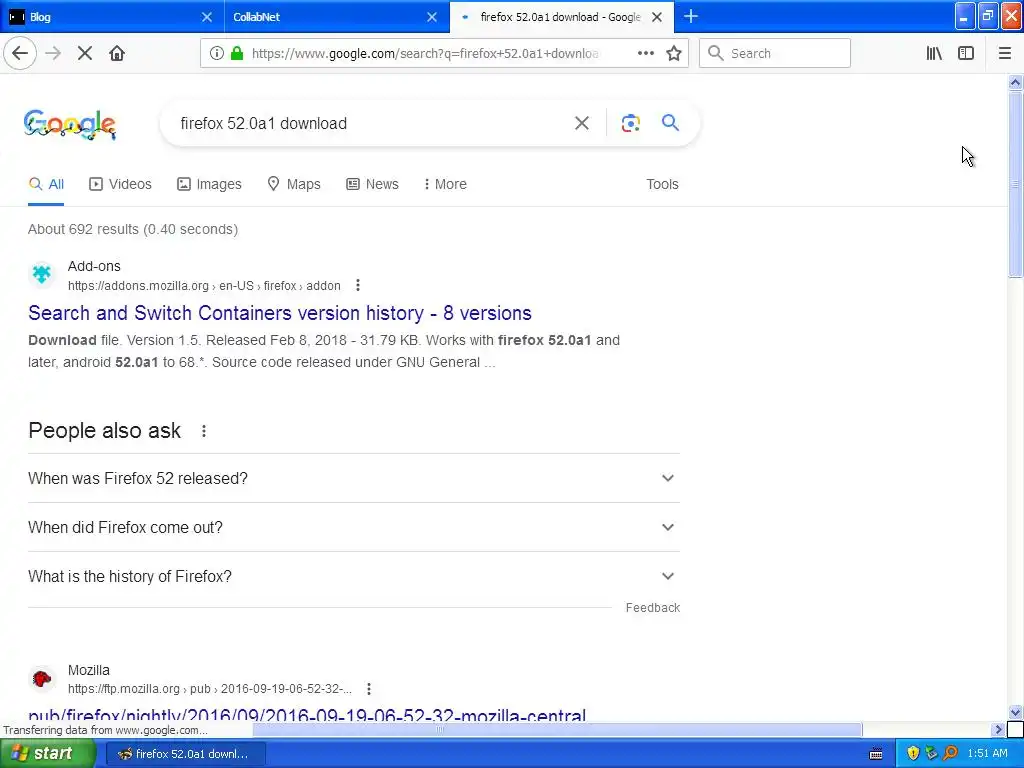Viewport: 1024px width, 768px height.
Task: Stop loading the page
Action: pos(85,54)
